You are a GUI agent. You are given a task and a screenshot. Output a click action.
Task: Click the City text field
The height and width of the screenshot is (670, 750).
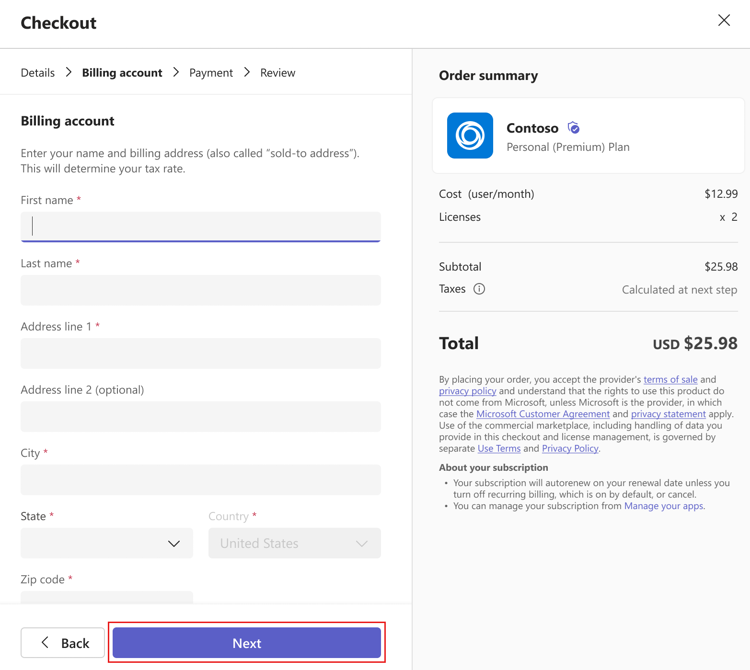200,480
